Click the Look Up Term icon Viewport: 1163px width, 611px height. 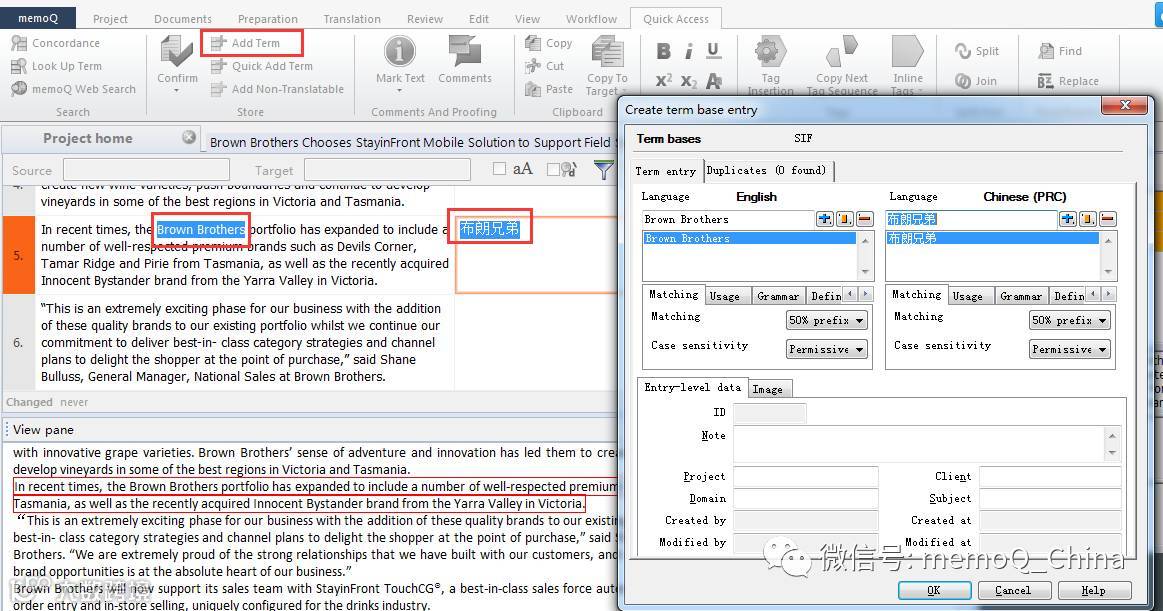click(x=19, y=66)
